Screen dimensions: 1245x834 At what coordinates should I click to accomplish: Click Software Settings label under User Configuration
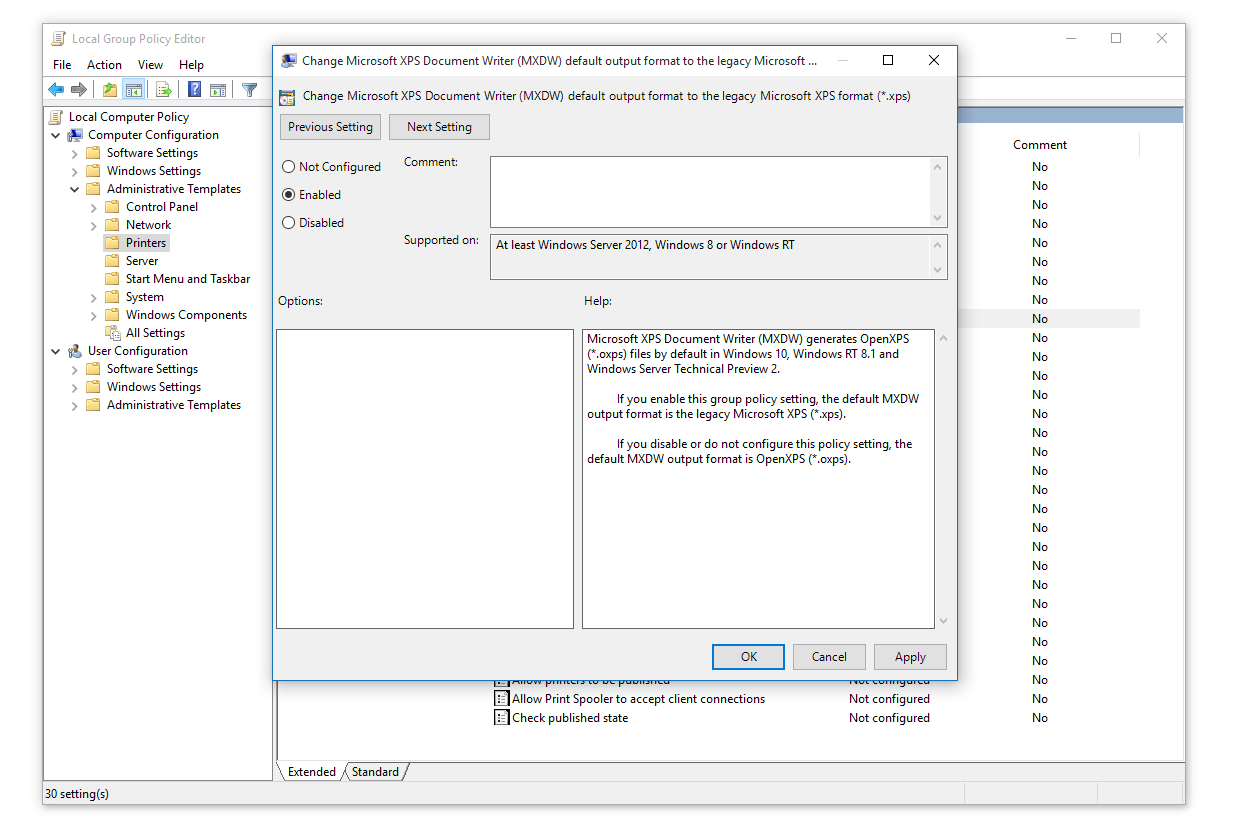152,369
